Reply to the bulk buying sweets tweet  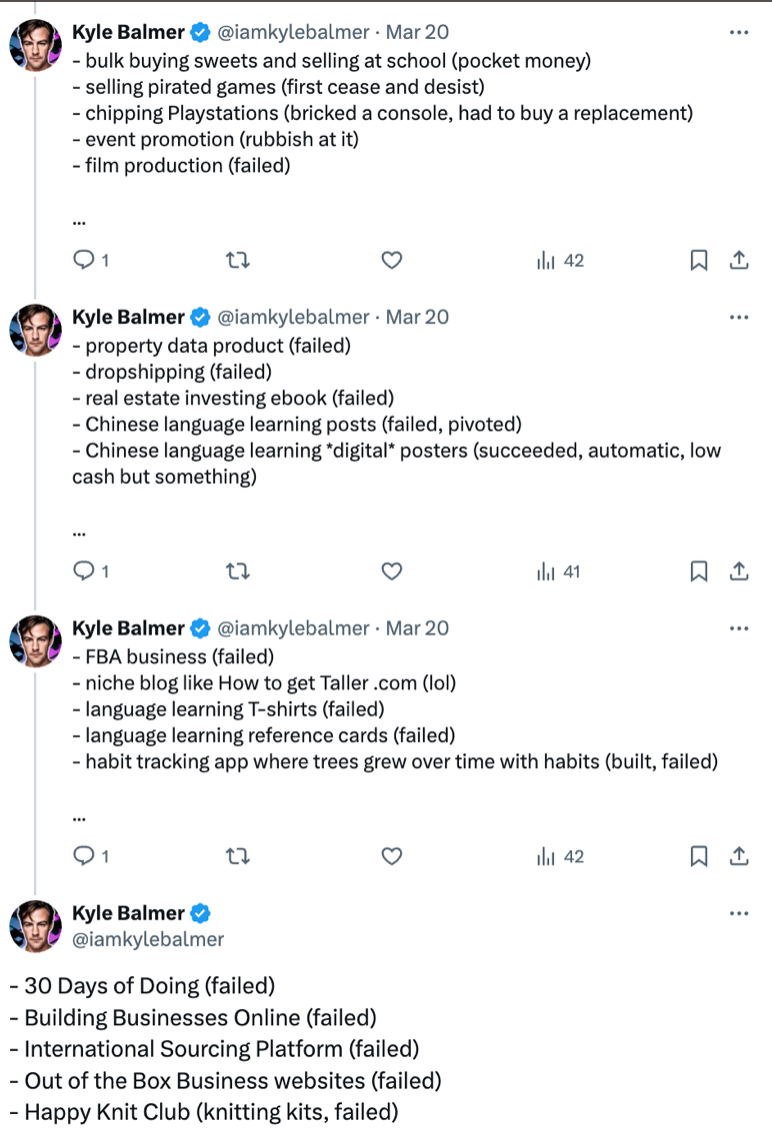click(85, 261)
